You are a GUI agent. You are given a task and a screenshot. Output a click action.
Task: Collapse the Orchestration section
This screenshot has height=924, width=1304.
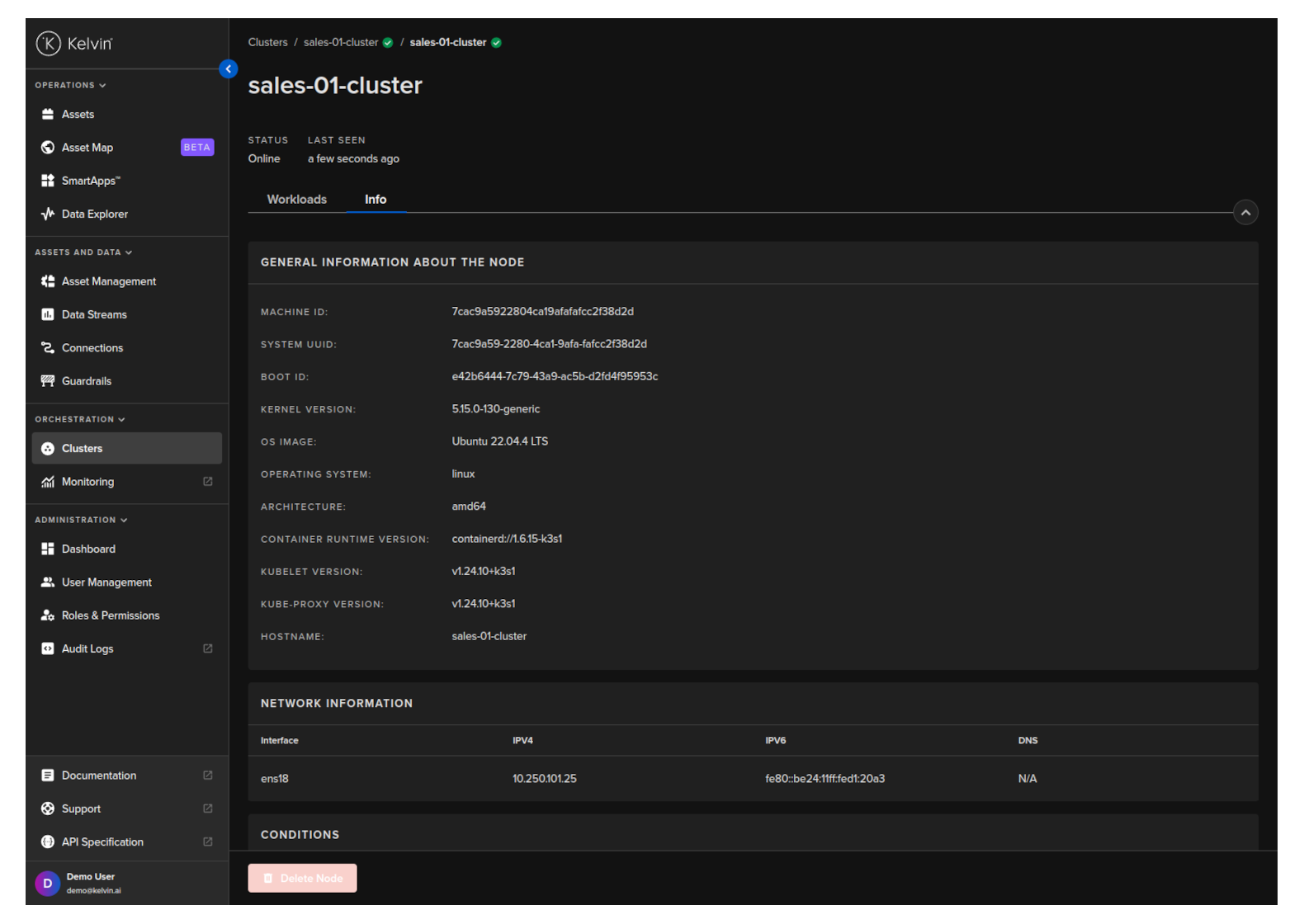(x=79, y=419)
